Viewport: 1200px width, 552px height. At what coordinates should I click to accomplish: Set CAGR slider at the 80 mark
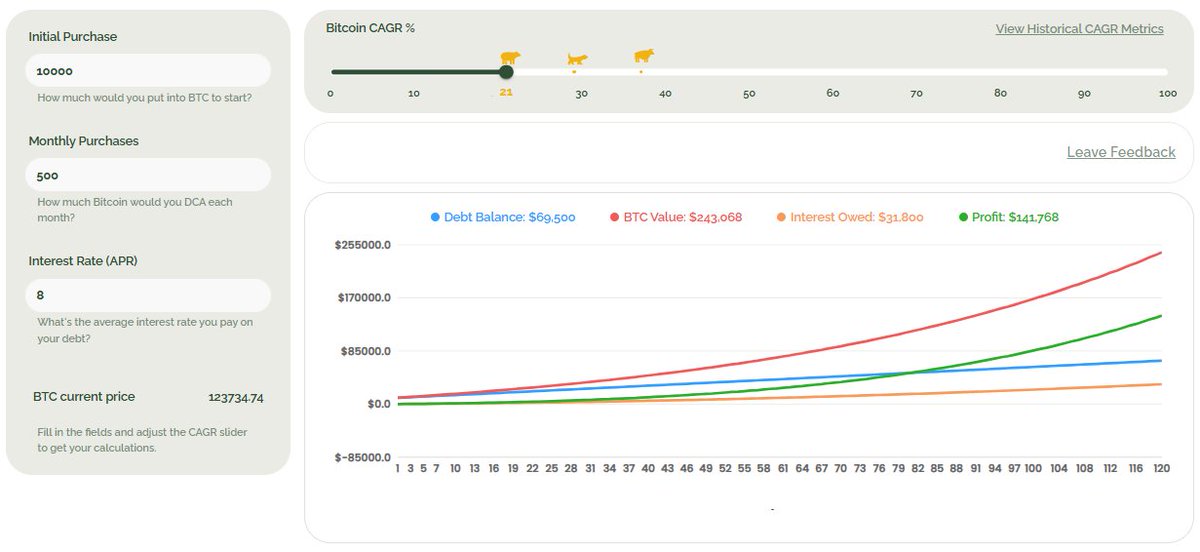1000,72
